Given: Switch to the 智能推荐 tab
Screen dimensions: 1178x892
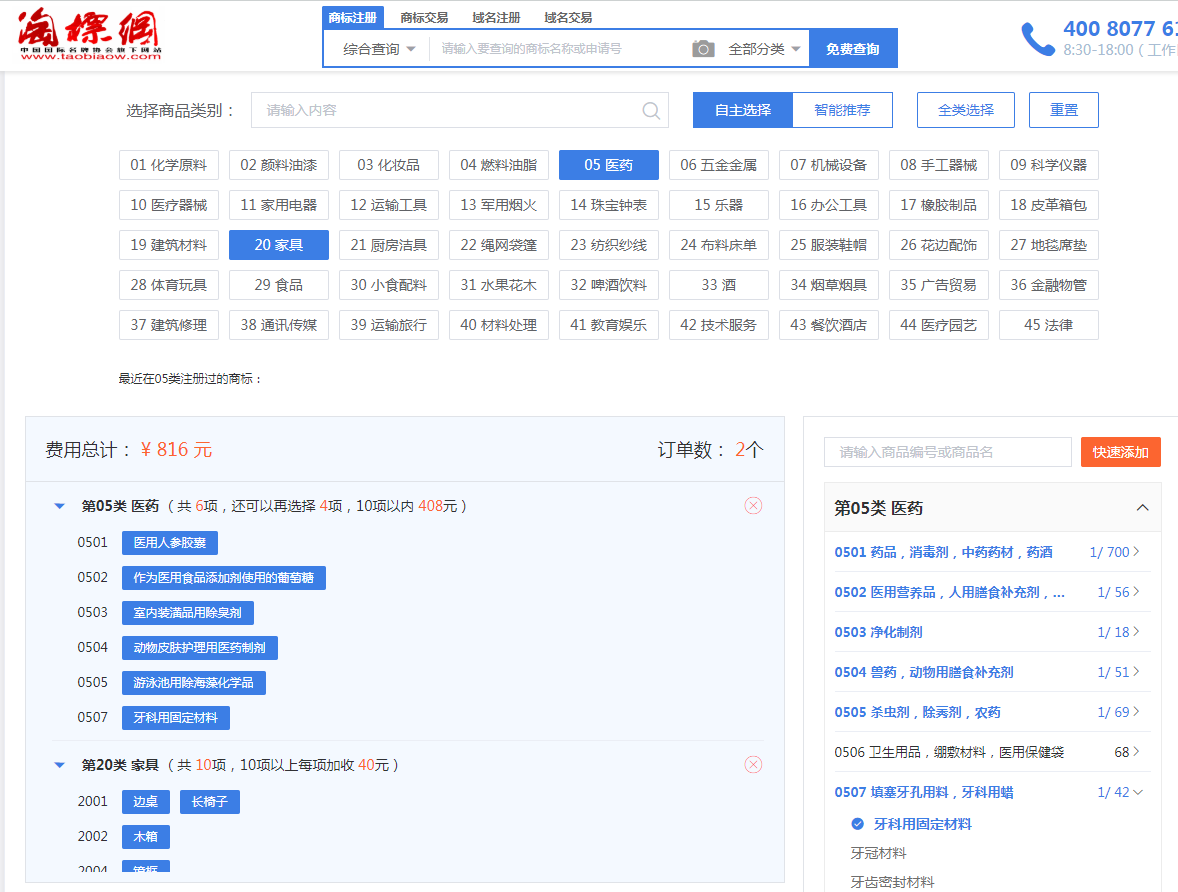Looking at the screenshot, I should 842,110.
